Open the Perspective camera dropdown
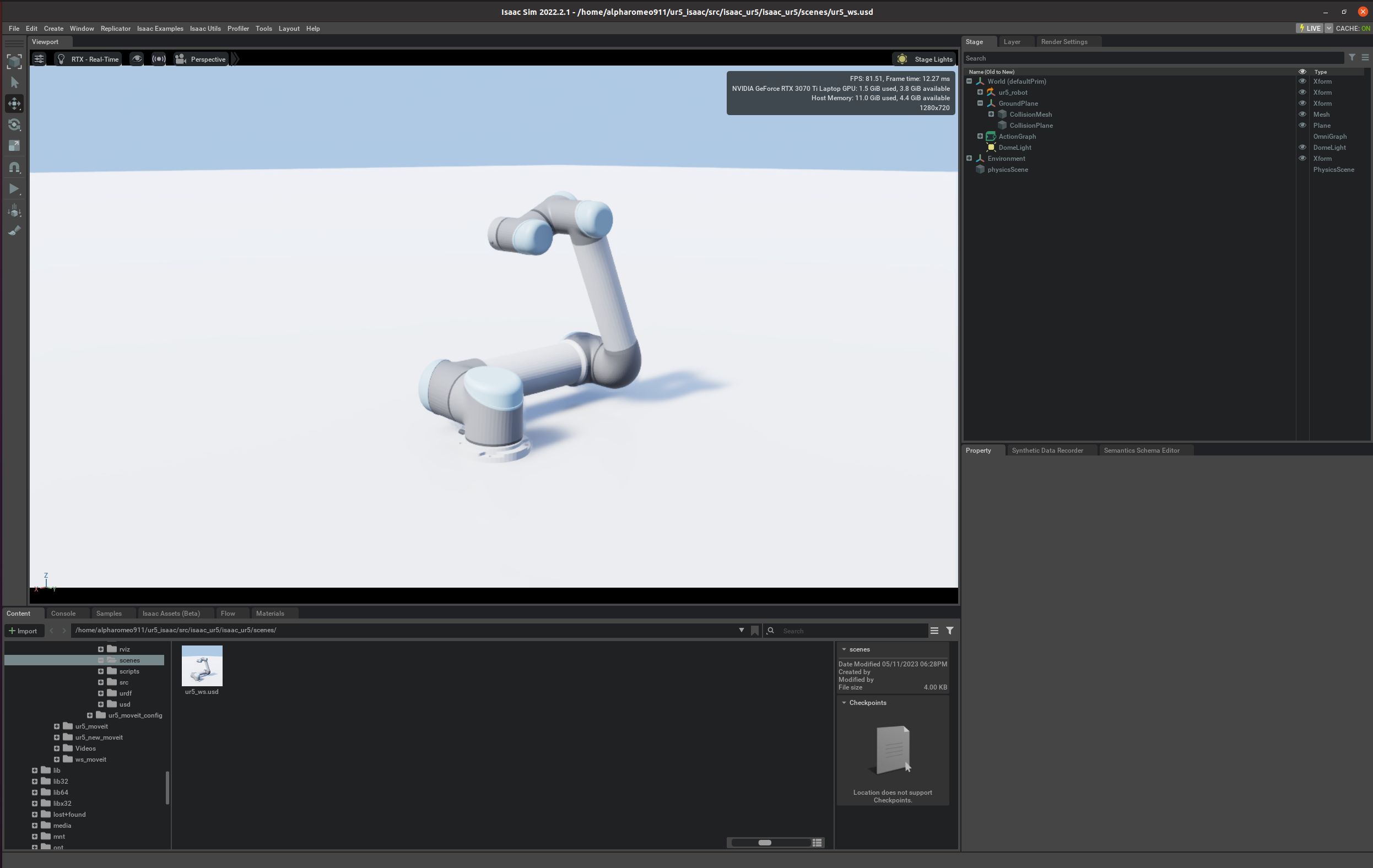 (x=201, y=59)
